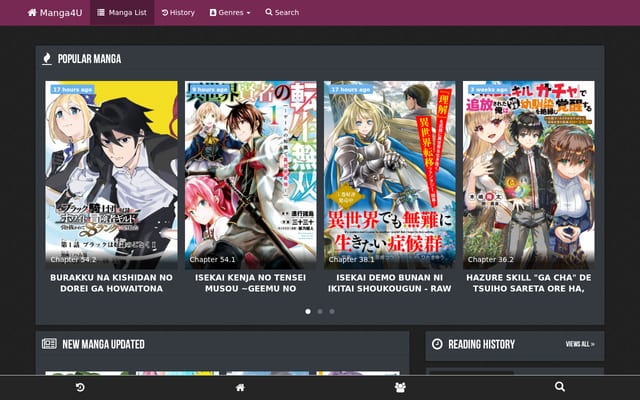Open Burakku na Kishidan cover thumbnail
Viewport: 640px width, 400px height.
tap(111, 175)
